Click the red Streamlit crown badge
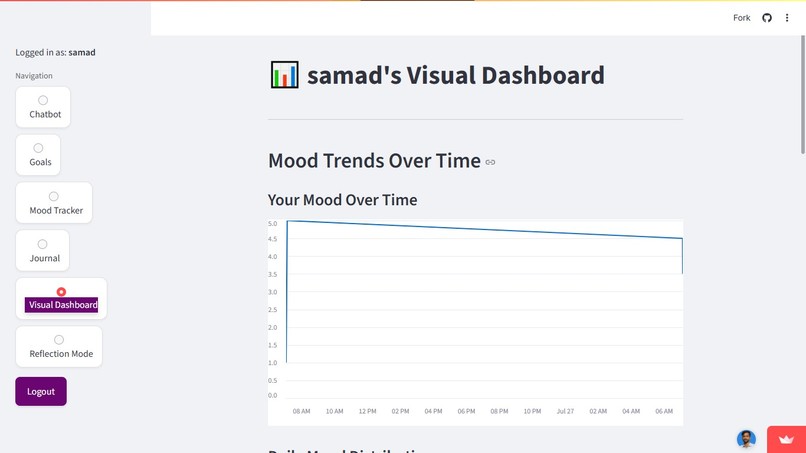 pos(786,440)
